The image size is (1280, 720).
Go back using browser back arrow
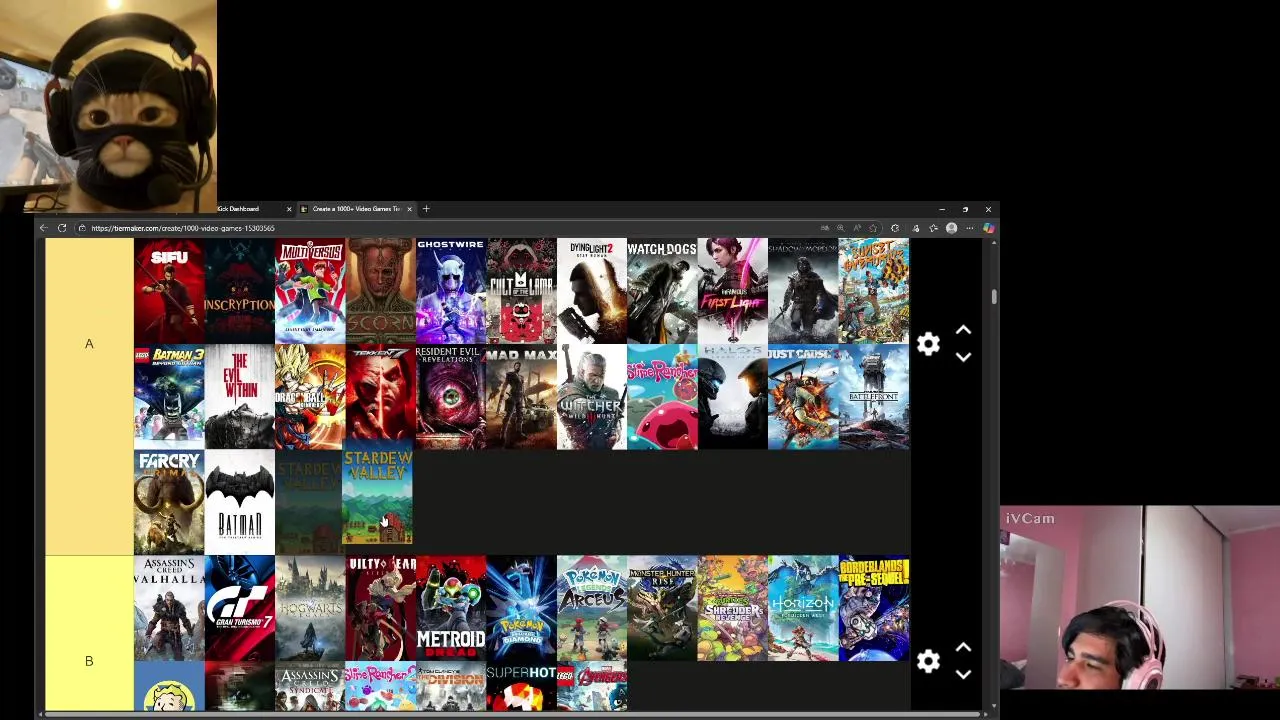[43, 228]
